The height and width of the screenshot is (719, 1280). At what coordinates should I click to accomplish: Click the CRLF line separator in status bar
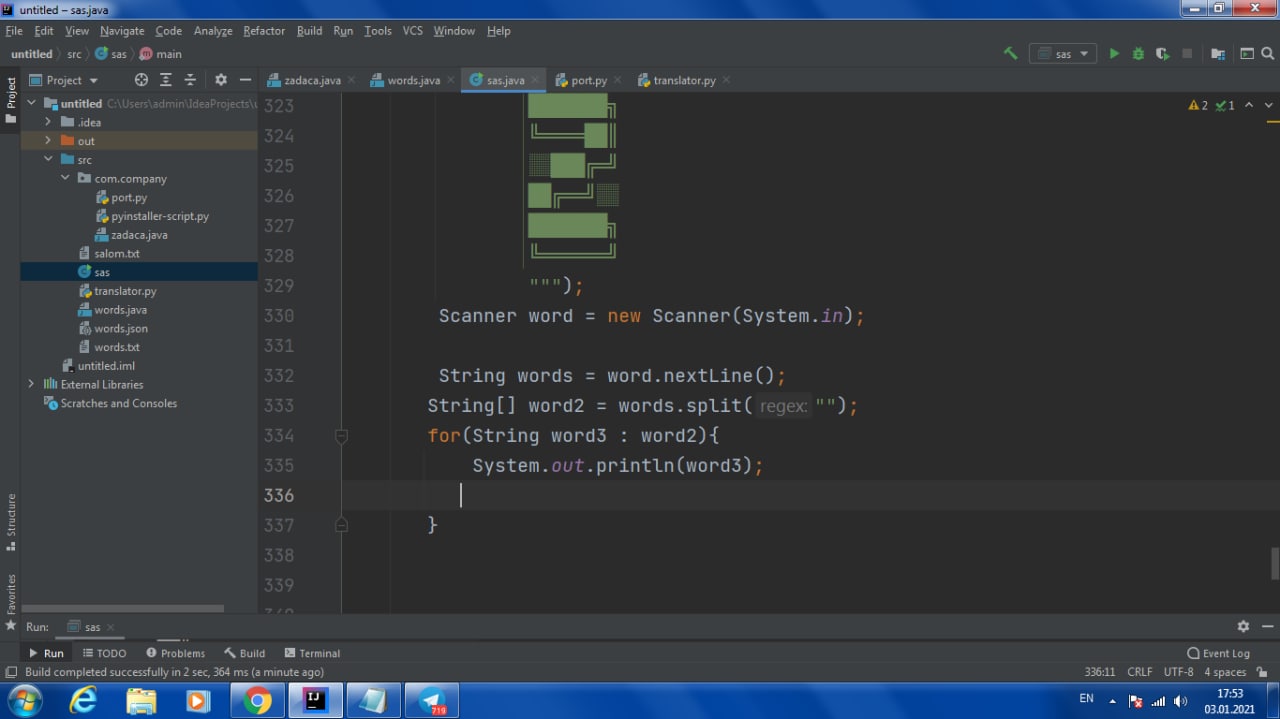pyautogui.click(x=1139, y=672)
